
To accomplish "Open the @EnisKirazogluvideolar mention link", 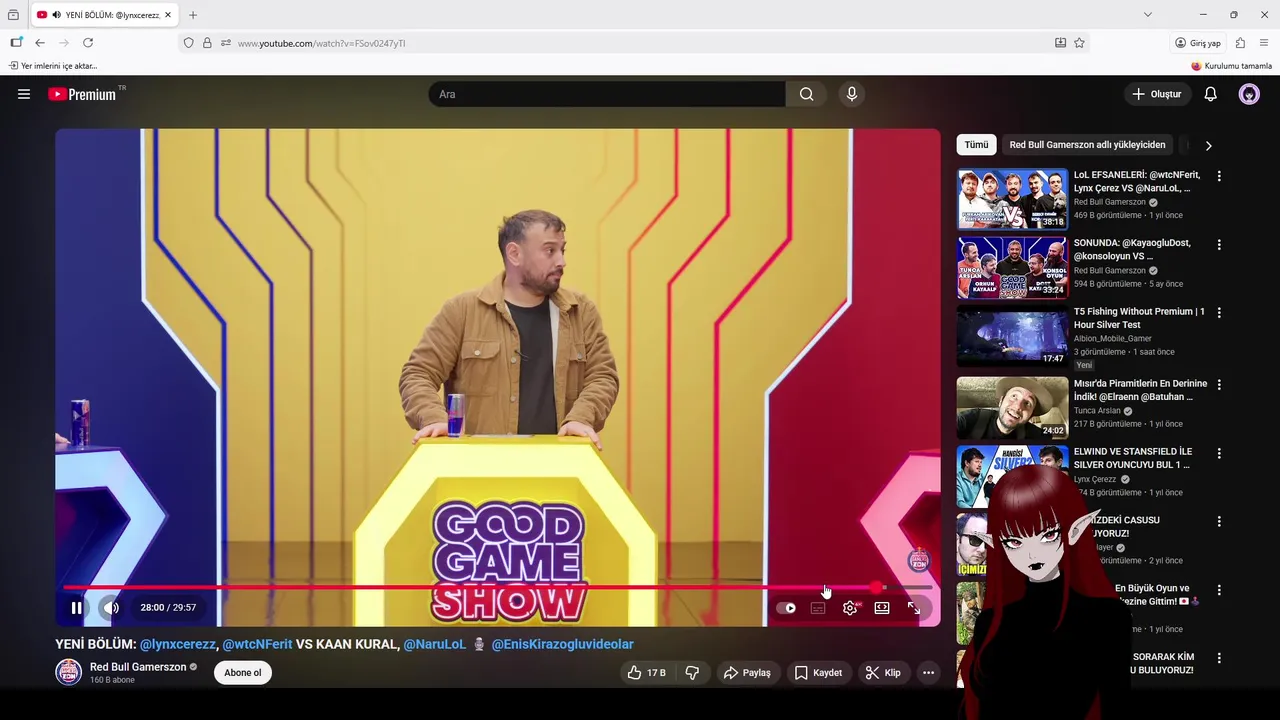I will [562, 644].
